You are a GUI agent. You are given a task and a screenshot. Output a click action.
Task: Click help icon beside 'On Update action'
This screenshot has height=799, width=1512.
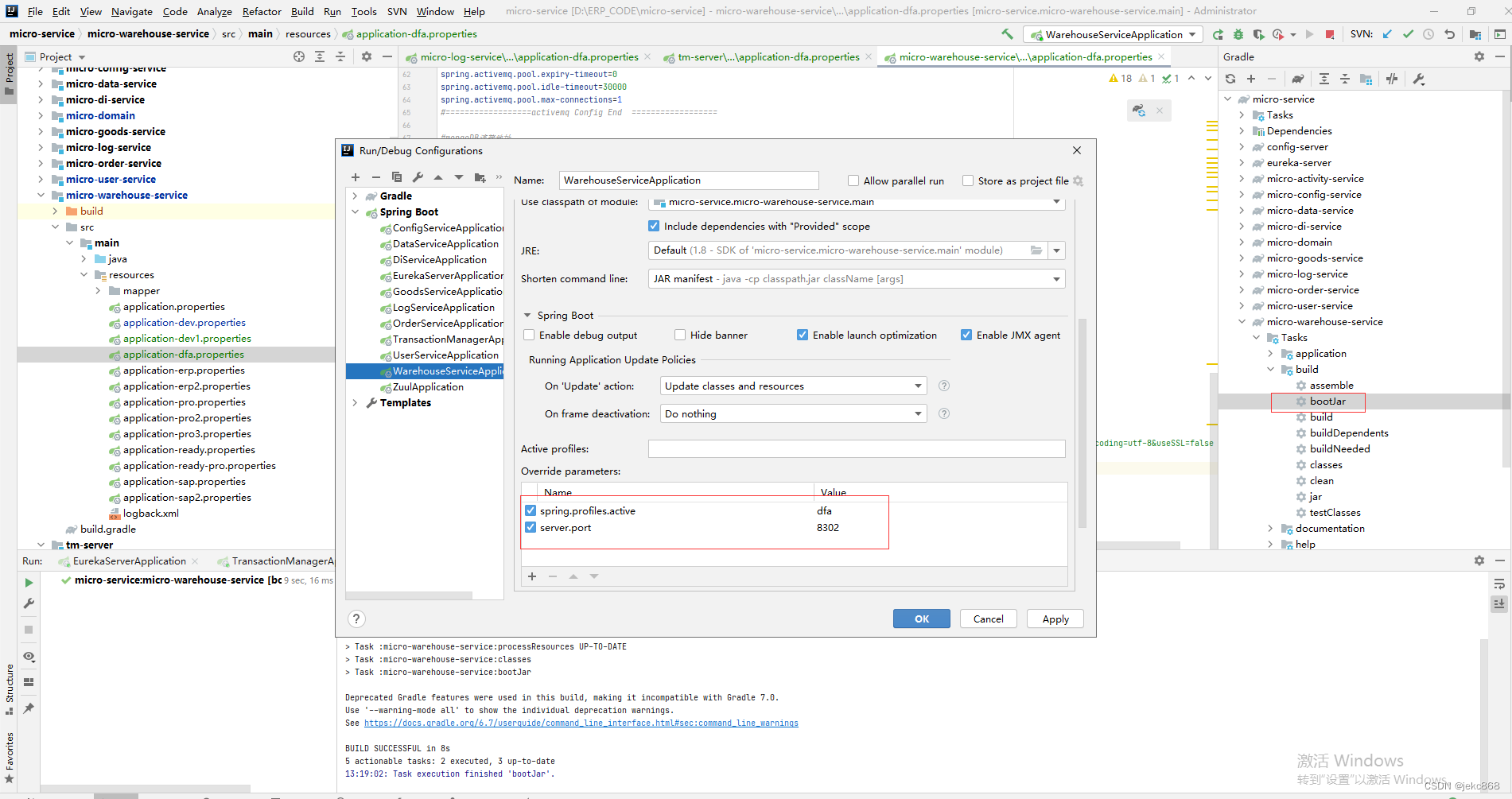tap(944, 386)
